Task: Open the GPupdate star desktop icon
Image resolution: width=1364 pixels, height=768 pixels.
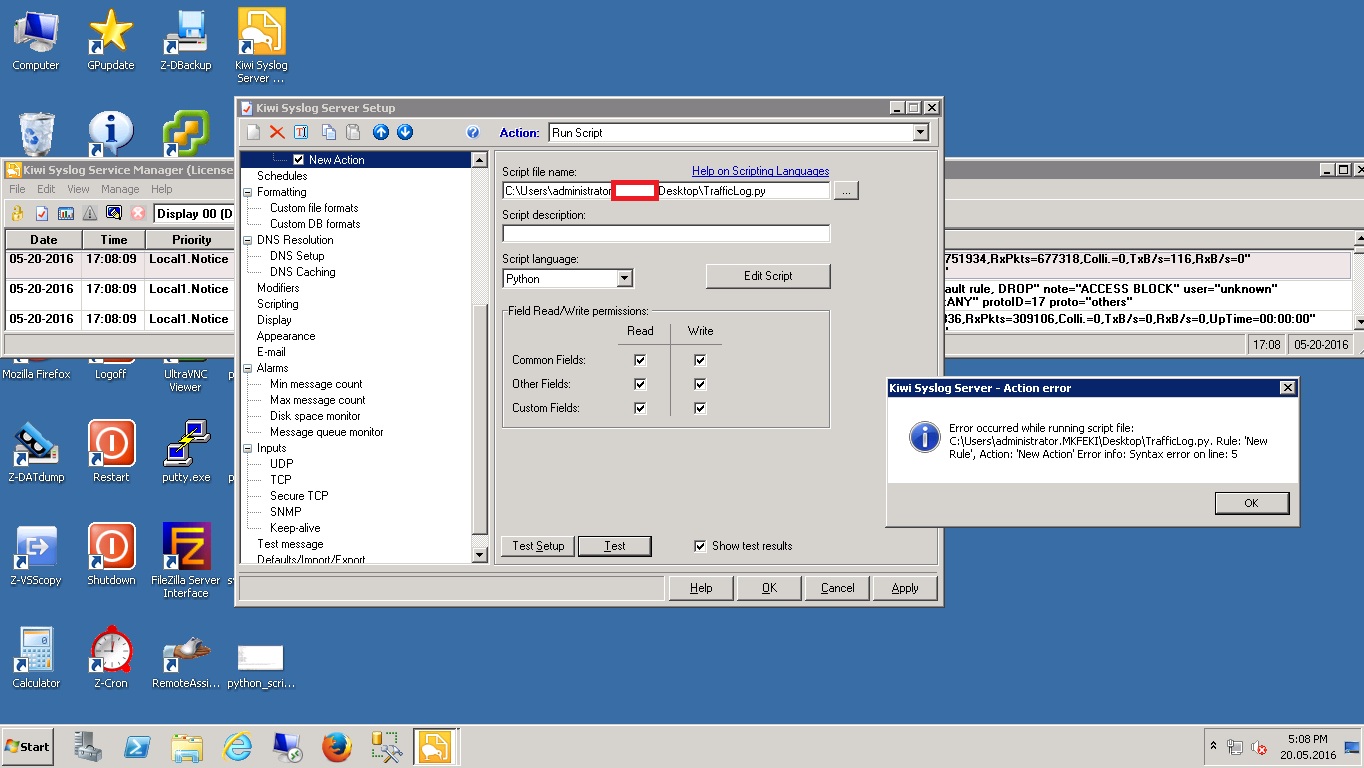Action: (x=111, y=41)
